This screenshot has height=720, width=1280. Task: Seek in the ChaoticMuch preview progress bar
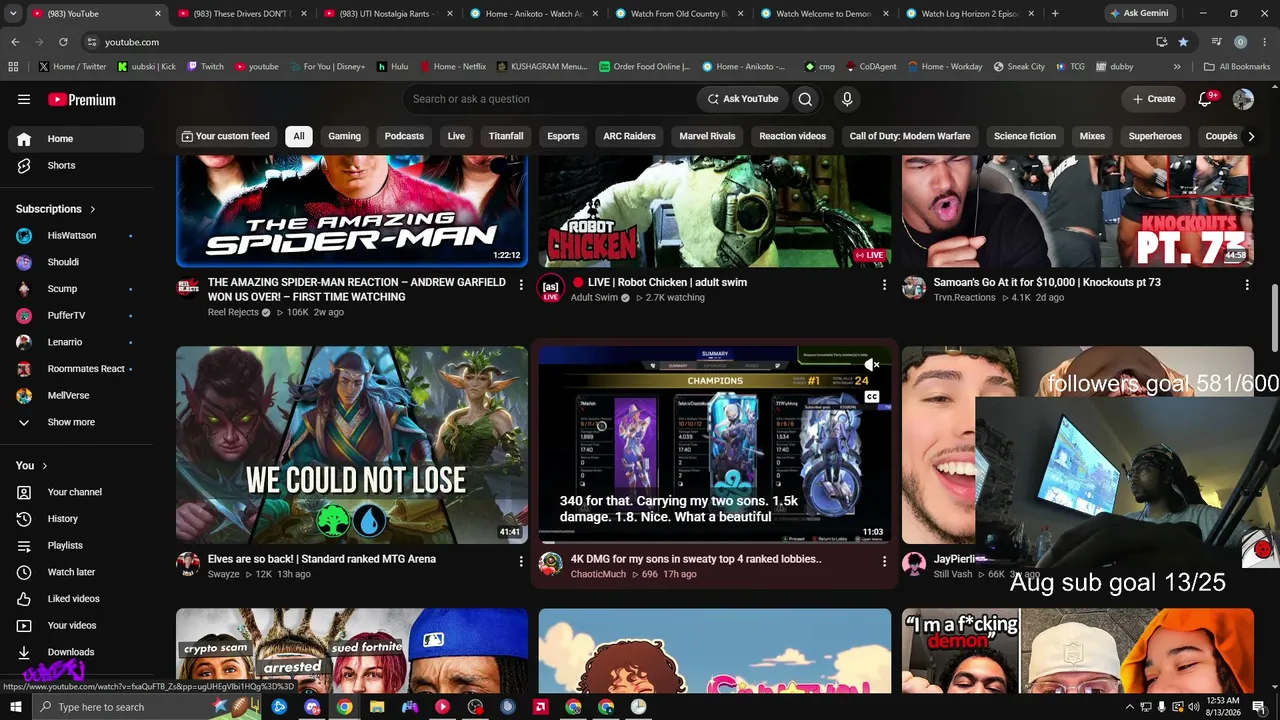(x=715, y=543)
